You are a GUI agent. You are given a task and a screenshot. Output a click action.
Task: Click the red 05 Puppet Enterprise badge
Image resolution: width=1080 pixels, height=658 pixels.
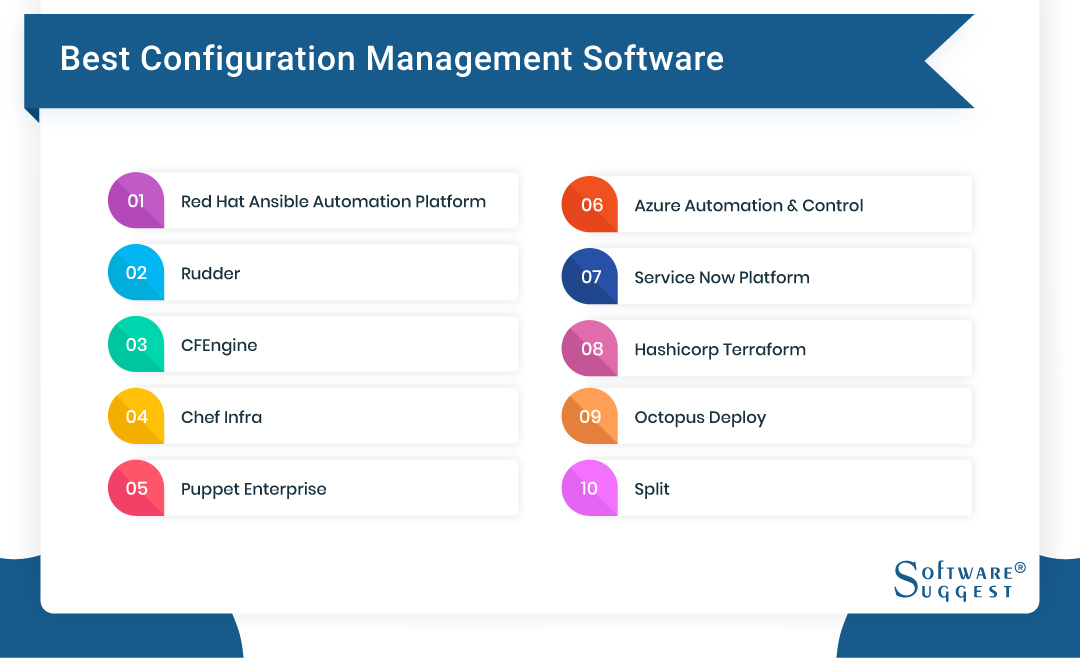(135, 488)
